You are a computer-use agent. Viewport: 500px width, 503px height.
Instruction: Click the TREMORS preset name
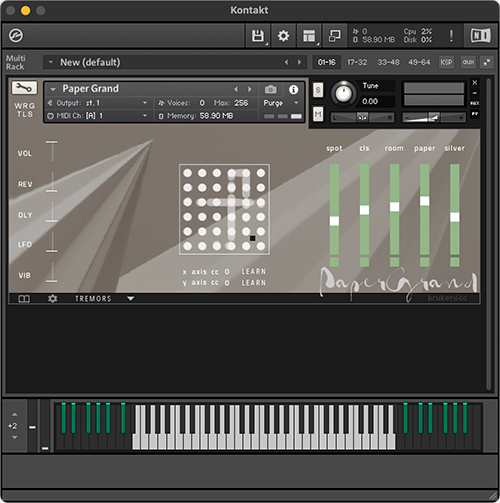(93, 299)
